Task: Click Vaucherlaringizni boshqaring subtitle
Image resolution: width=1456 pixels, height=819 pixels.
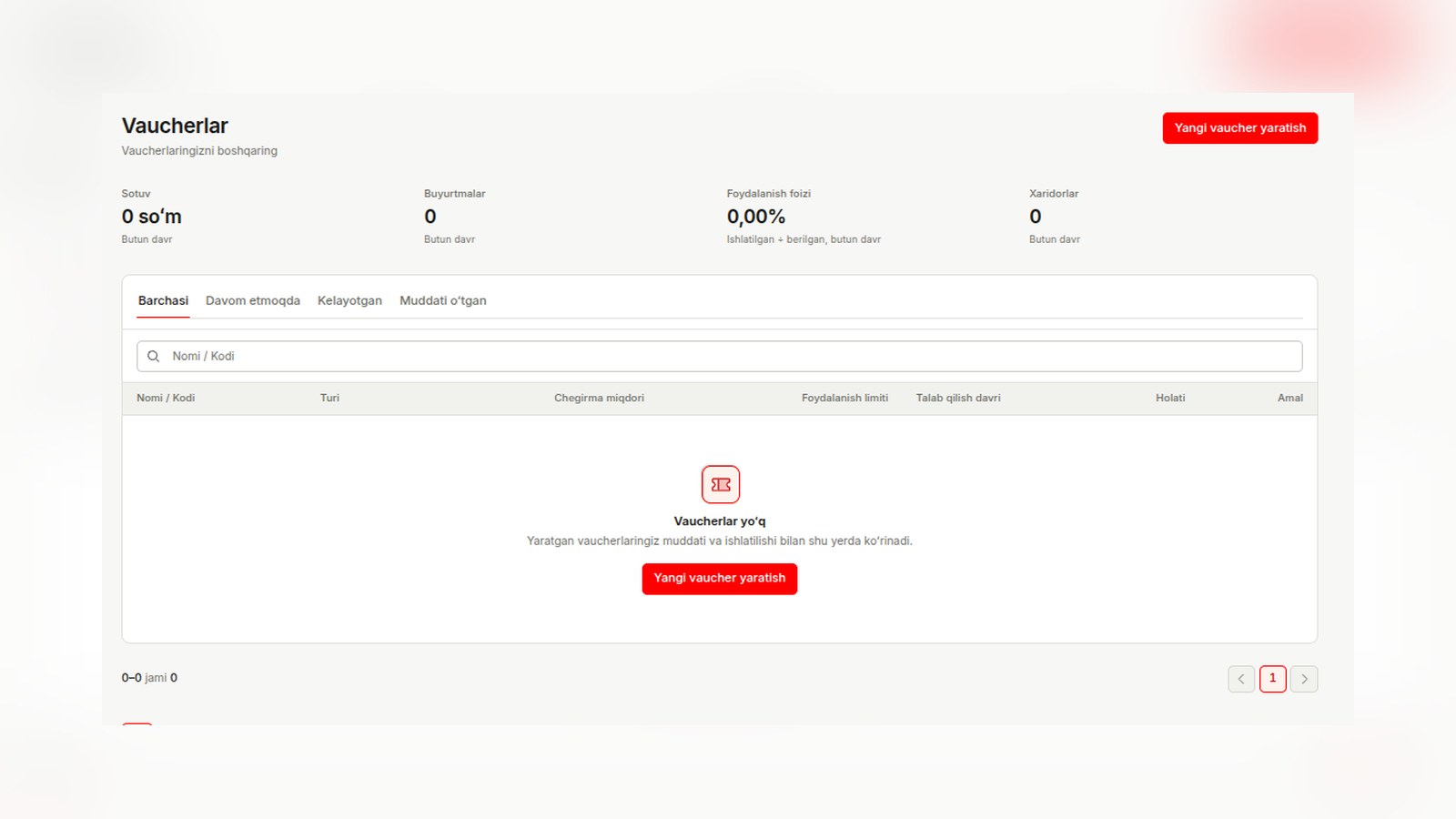Action: (199, 151)
